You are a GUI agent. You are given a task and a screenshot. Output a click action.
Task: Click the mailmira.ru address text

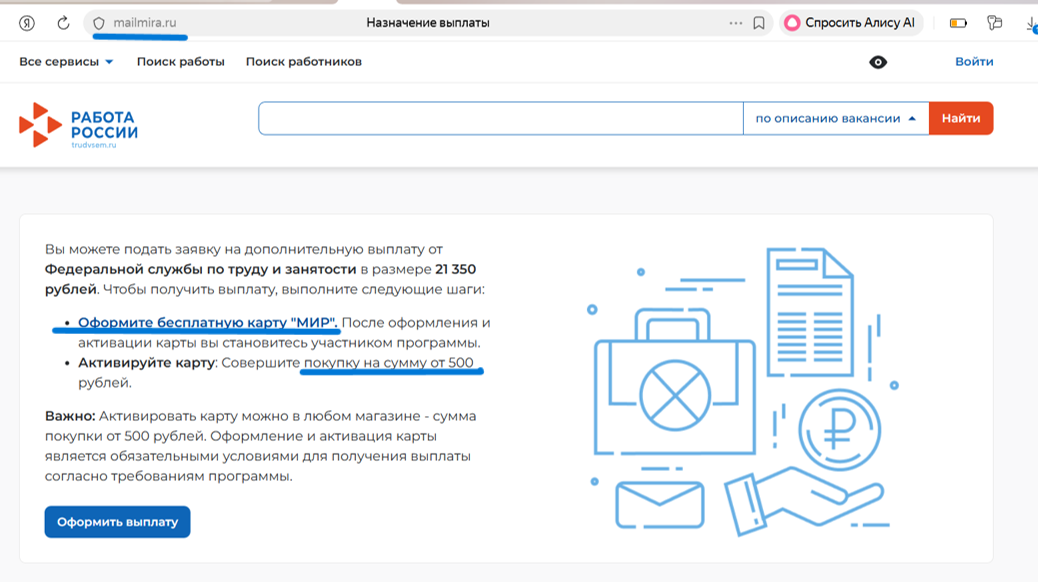coord(144,23)
